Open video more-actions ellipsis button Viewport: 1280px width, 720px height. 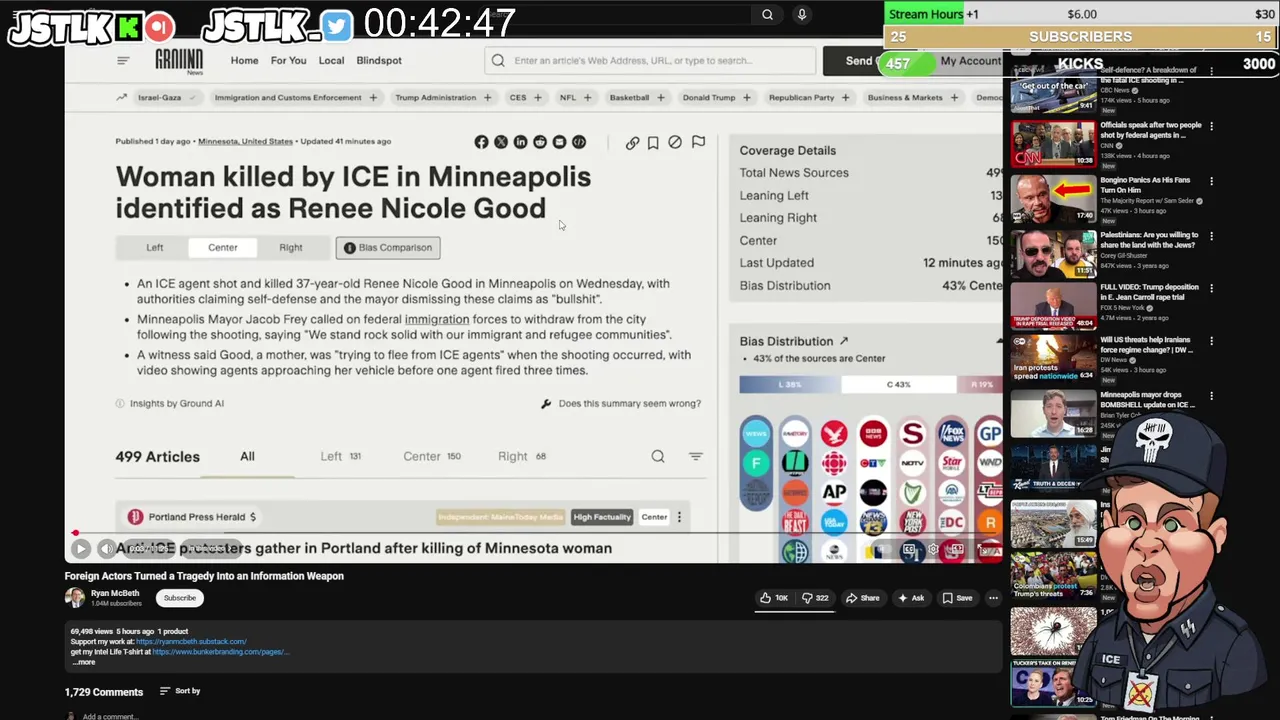click(x=993, y=598)
